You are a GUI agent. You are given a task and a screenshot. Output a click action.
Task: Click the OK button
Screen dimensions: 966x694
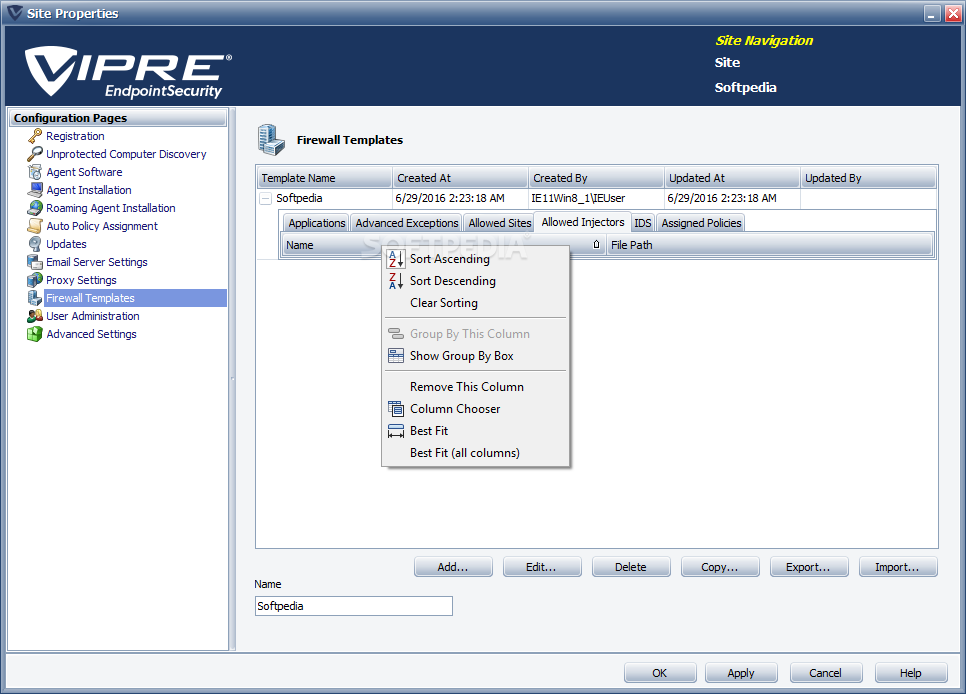(660, 673)
